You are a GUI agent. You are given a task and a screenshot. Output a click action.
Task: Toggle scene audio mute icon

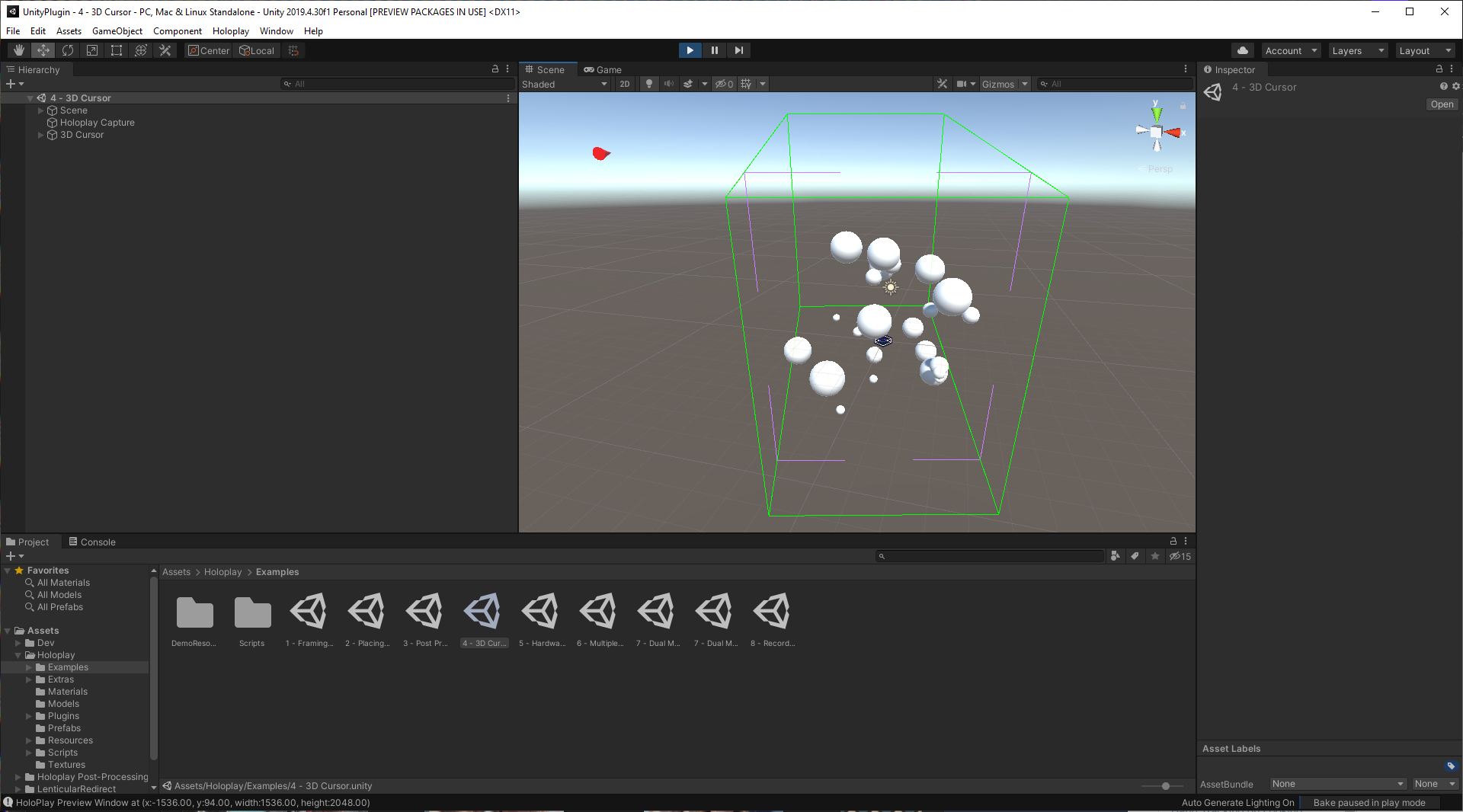click(668, 84)
